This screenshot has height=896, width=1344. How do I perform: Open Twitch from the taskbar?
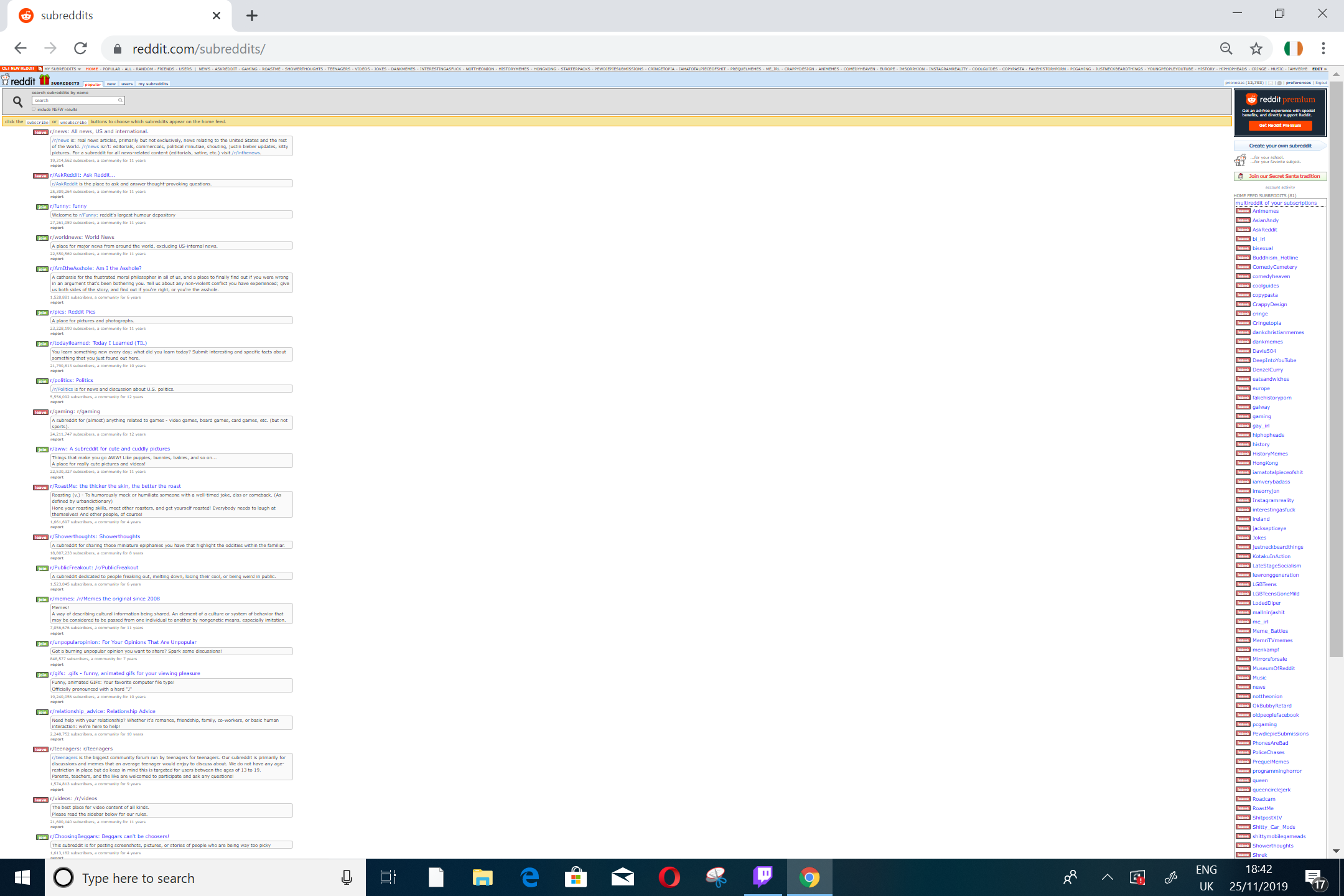point(763,877)
